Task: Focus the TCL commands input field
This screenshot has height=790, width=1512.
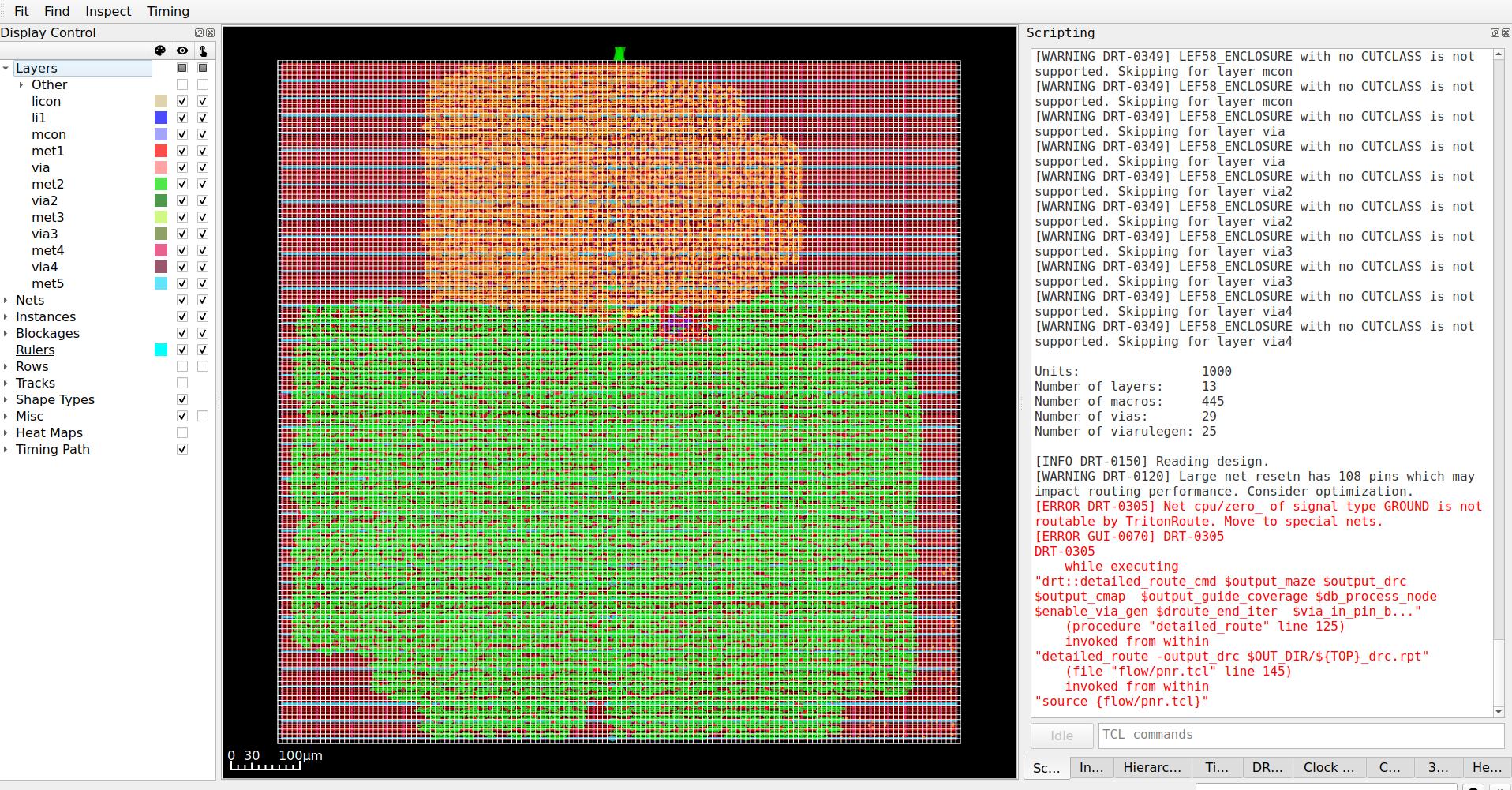Action: coord(1300,735)
